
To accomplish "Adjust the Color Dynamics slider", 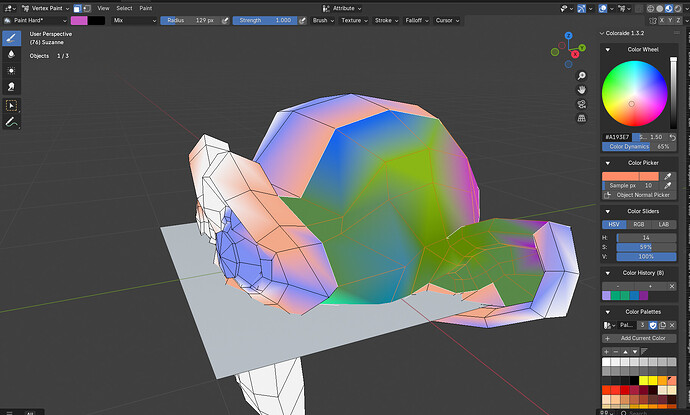I will [x=639, y=147].
